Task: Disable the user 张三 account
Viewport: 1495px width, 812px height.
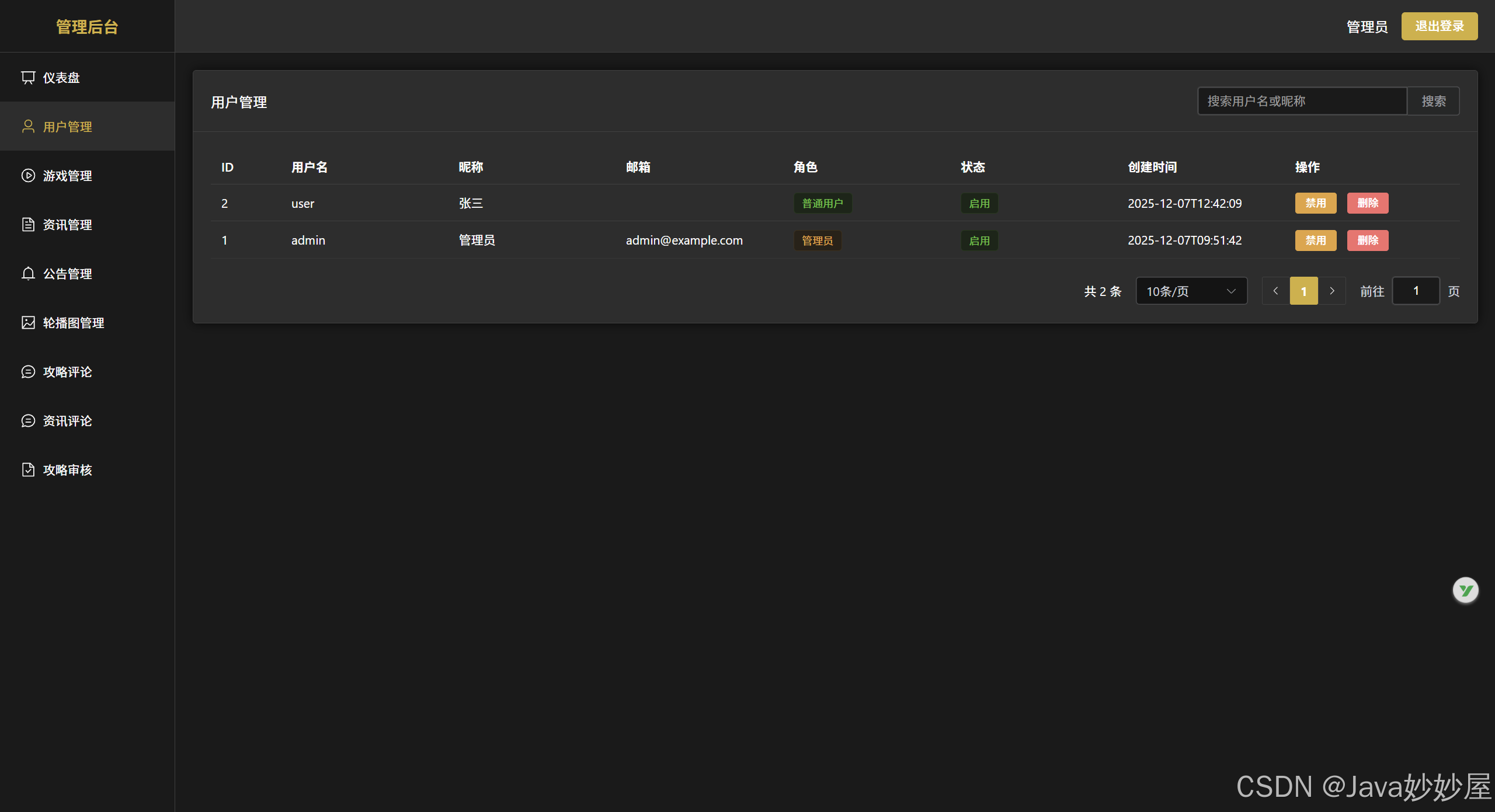Action: (x=1315, y=203)
